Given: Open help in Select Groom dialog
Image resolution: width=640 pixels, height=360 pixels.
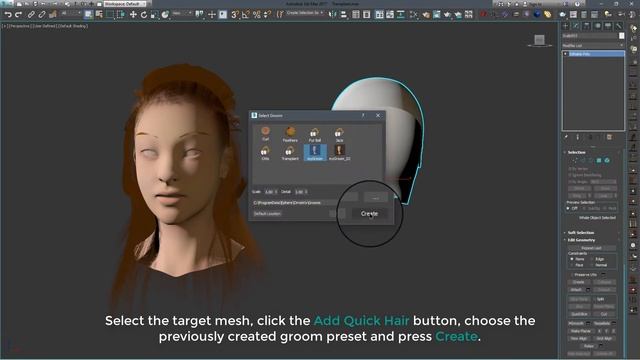Looking at the screenshot, I should 363,116.
